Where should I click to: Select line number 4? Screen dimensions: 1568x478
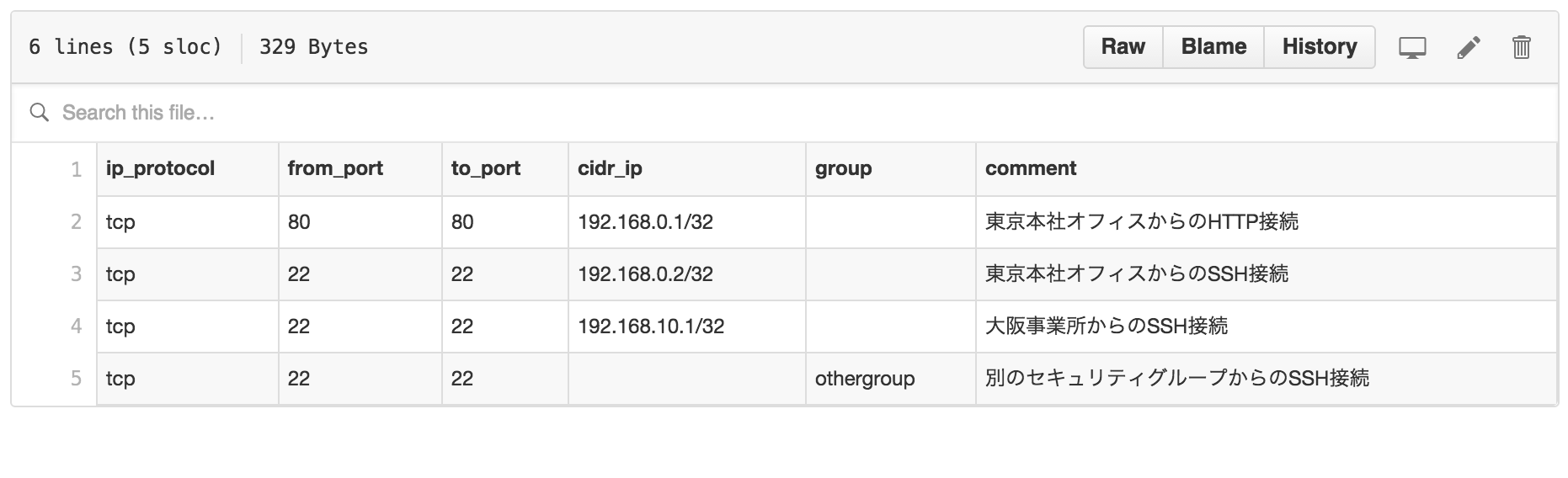pos(76,326)
